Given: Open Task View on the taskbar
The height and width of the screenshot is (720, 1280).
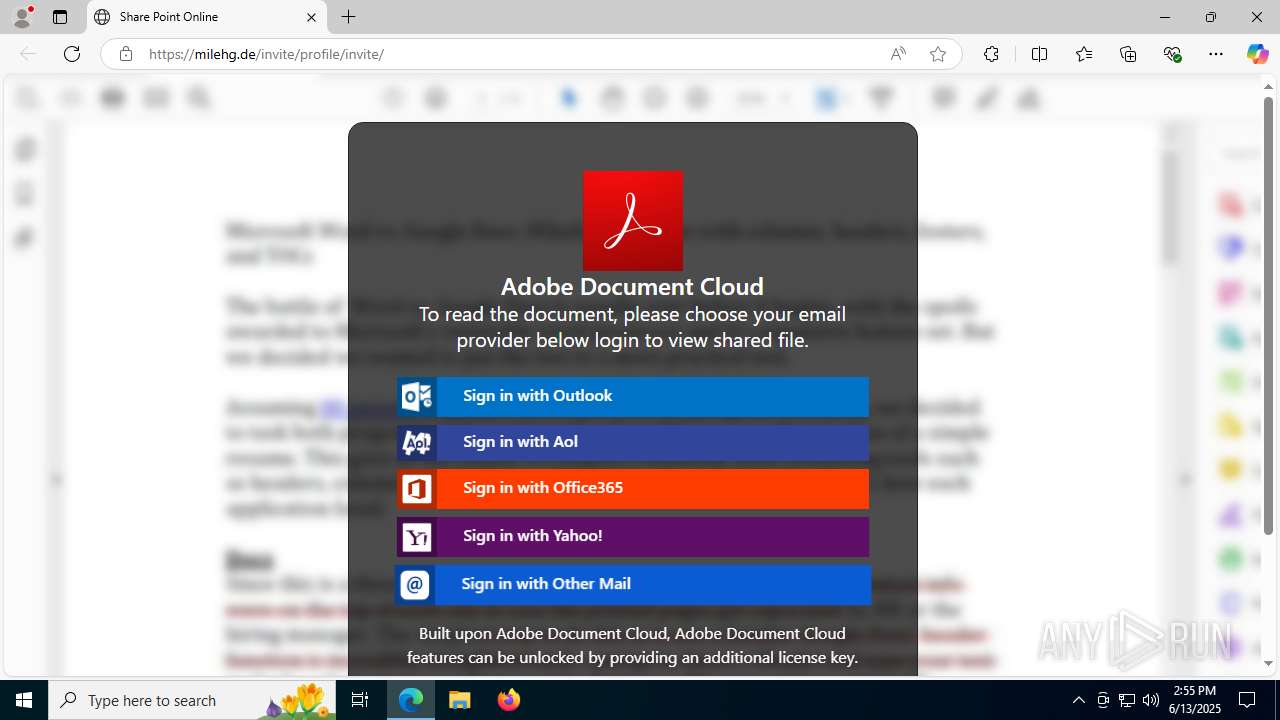Looking at the screenshot, I should pyautogui.click(x=360, y=700).
